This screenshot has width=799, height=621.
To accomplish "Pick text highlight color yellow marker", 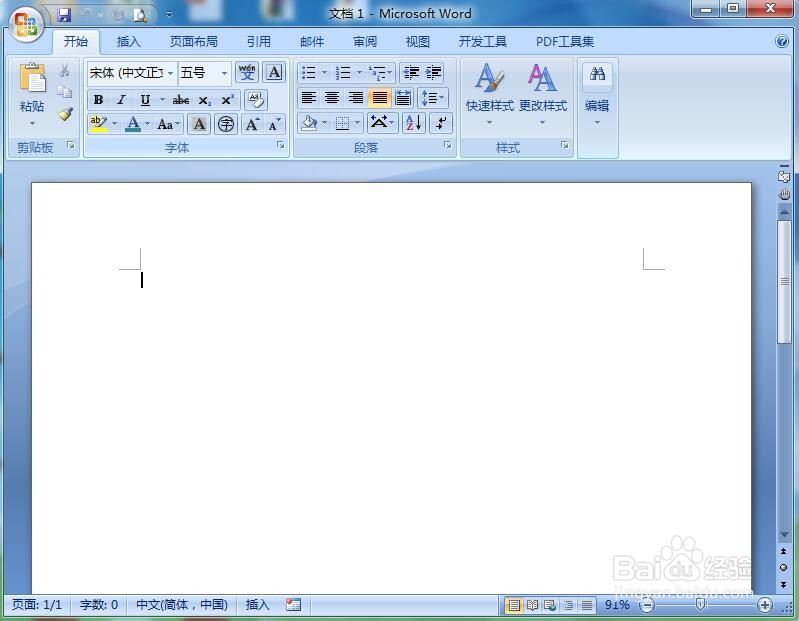I will 97,124.
